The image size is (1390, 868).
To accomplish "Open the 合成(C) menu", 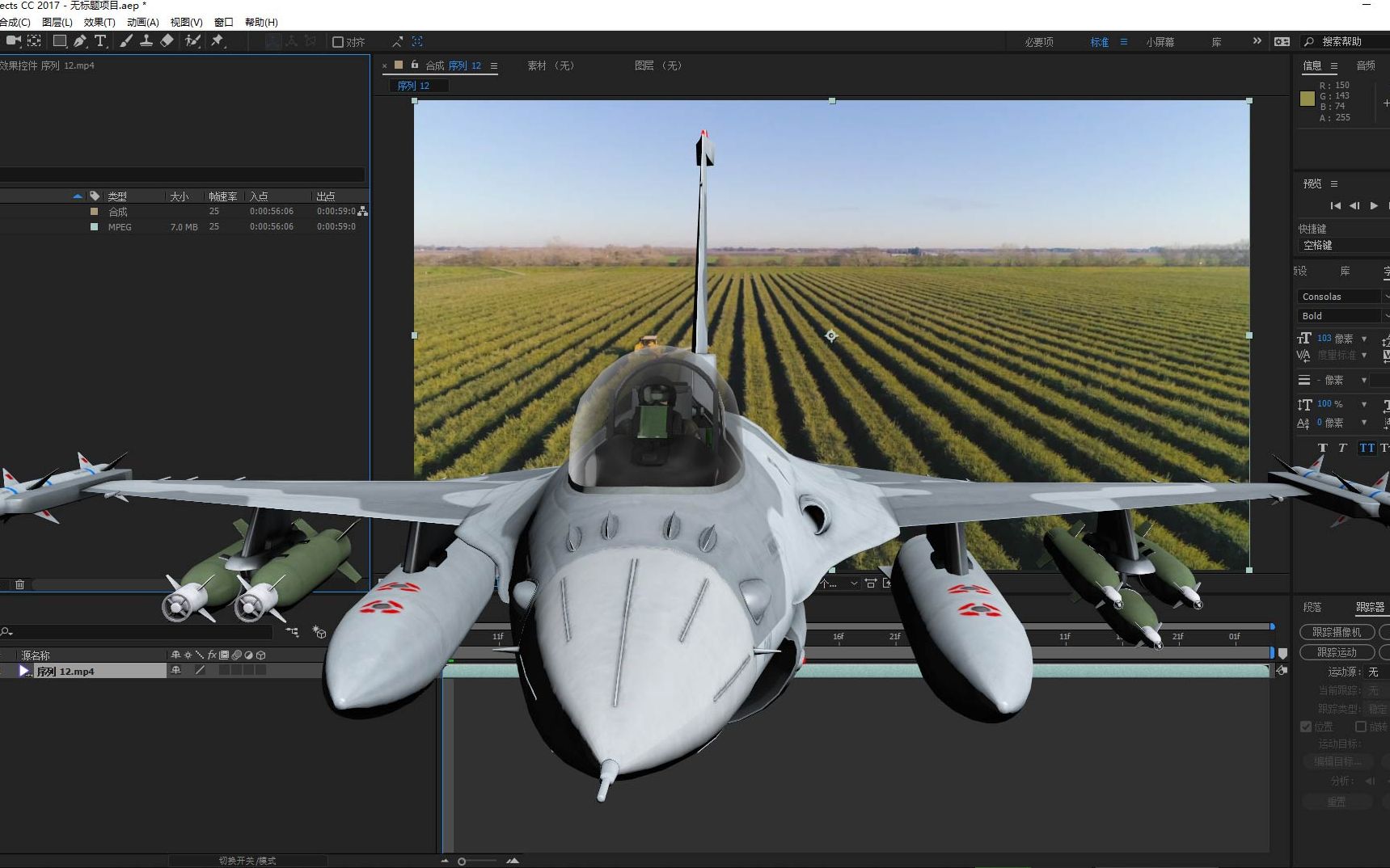I will 15,23.
